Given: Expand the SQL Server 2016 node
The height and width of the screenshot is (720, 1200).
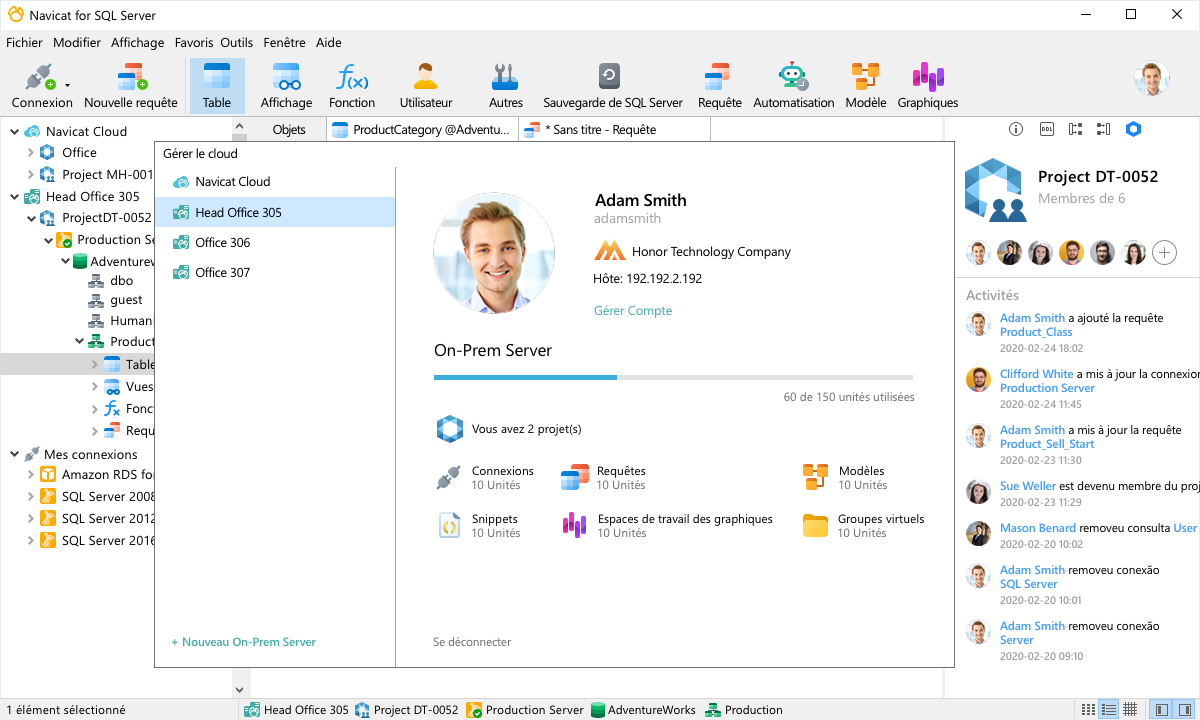Looking at the screenshot, I should [30, 541].
